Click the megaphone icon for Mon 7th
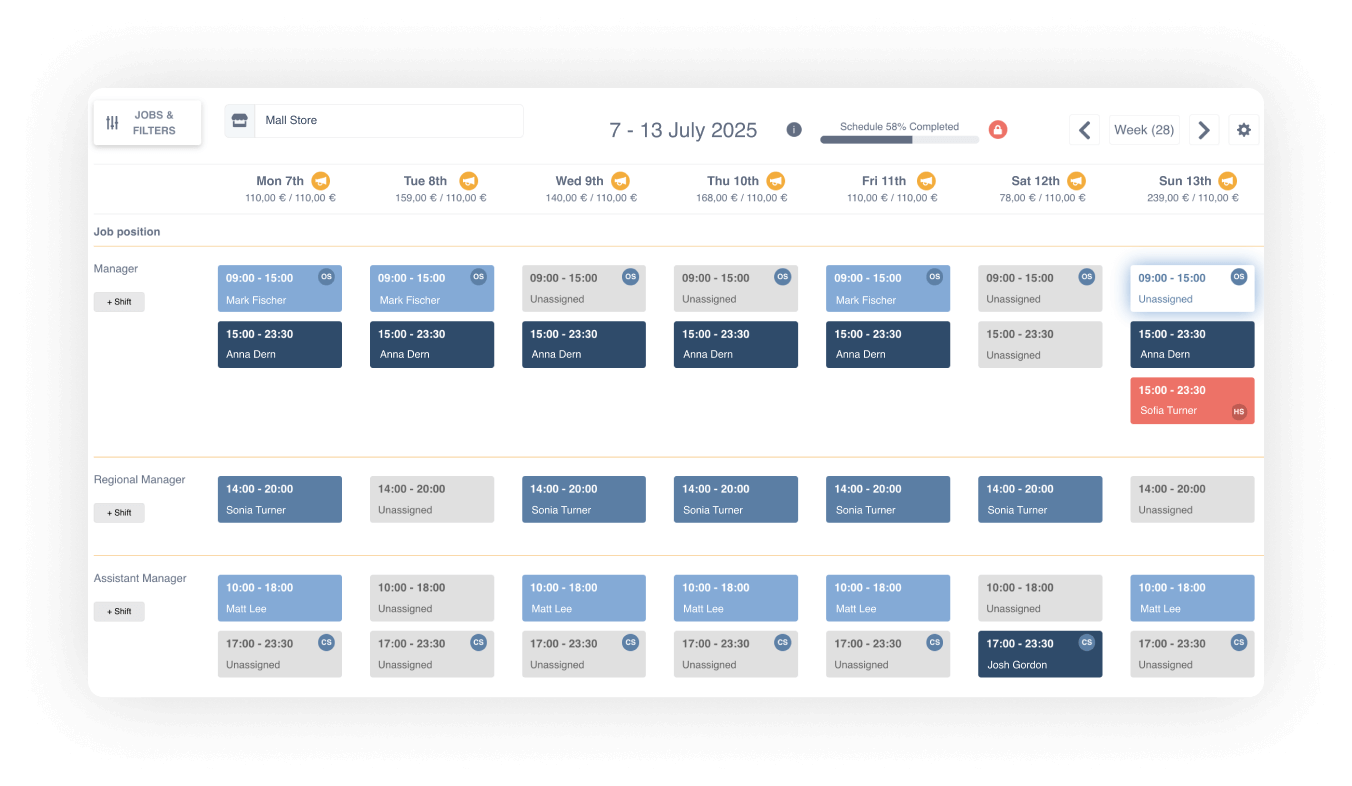 (x=320, y=181)
